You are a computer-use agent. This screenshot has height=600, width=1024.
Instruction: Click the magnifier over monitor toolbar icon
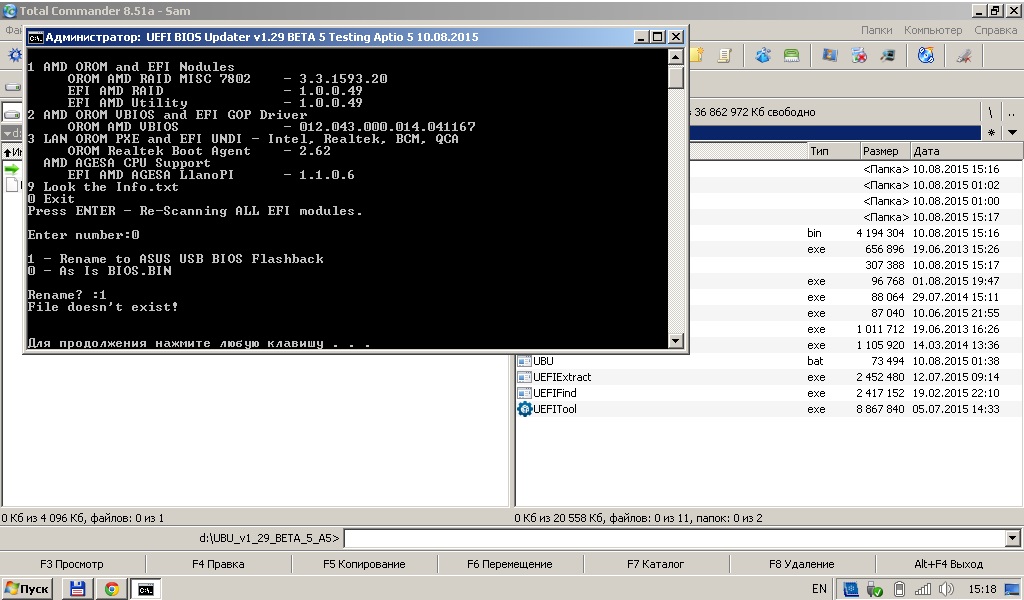888,55
